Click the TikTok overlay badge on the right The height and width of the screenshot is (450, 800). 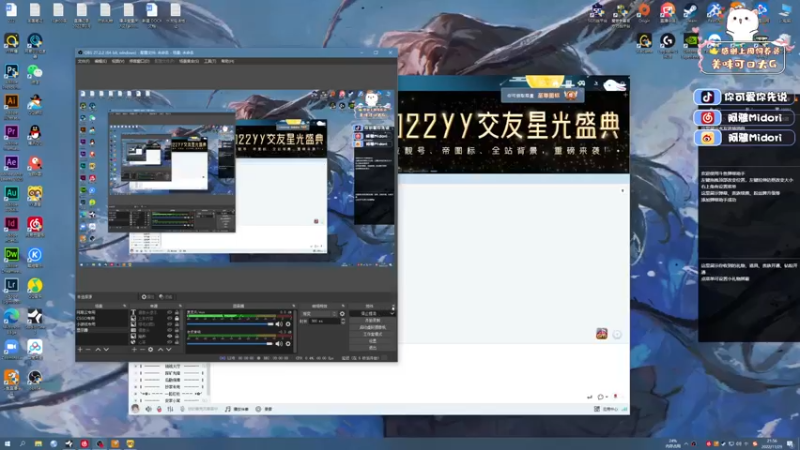(743, 97)
